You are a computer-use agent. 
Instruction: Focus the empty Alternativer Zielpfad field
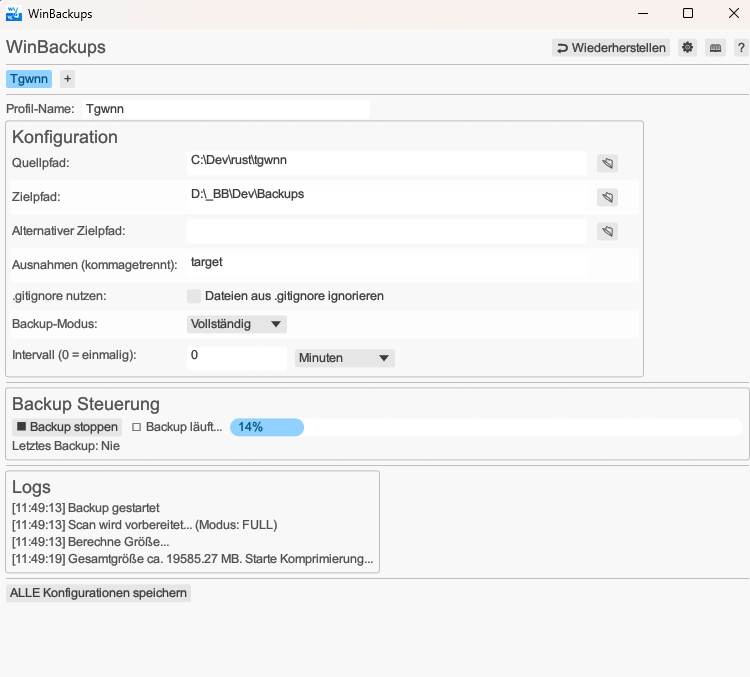(x=386, y=231)
